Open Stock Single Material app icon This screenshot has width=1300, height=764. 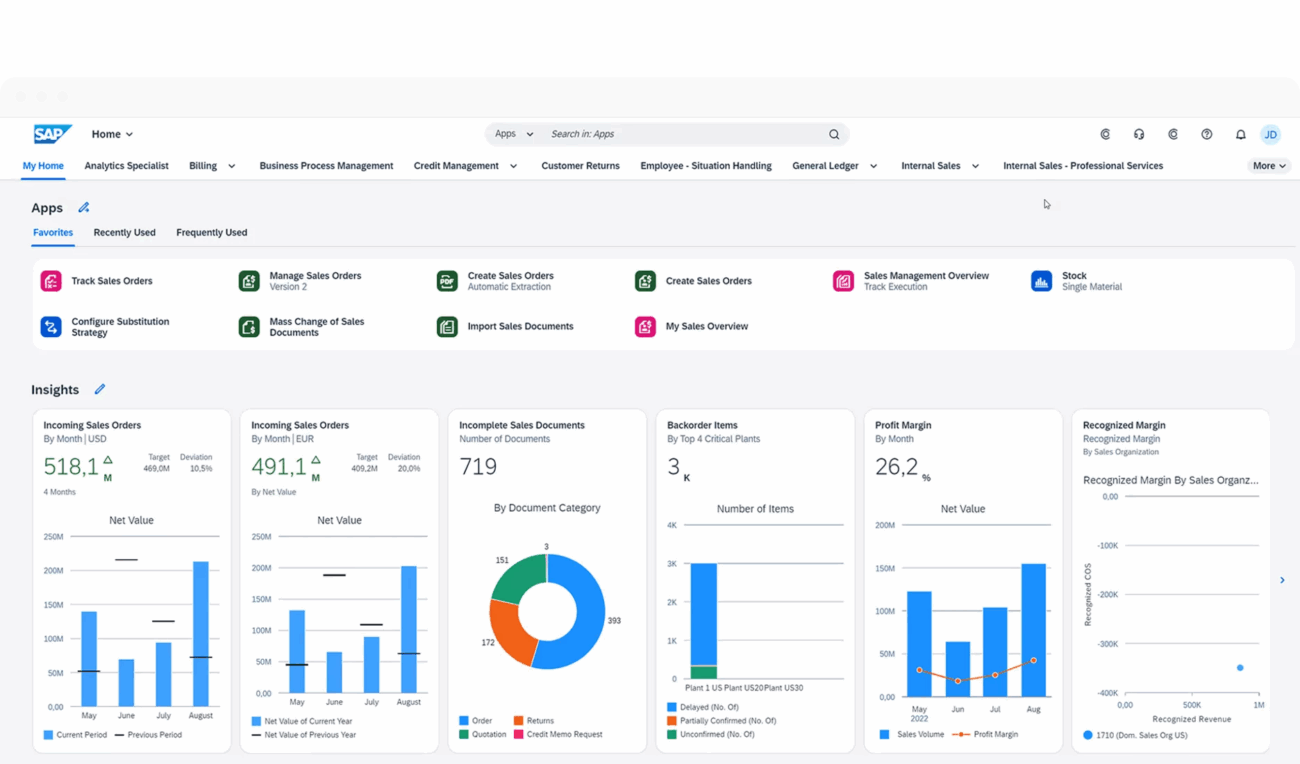pyautogui.click(x=1041, y=281)
